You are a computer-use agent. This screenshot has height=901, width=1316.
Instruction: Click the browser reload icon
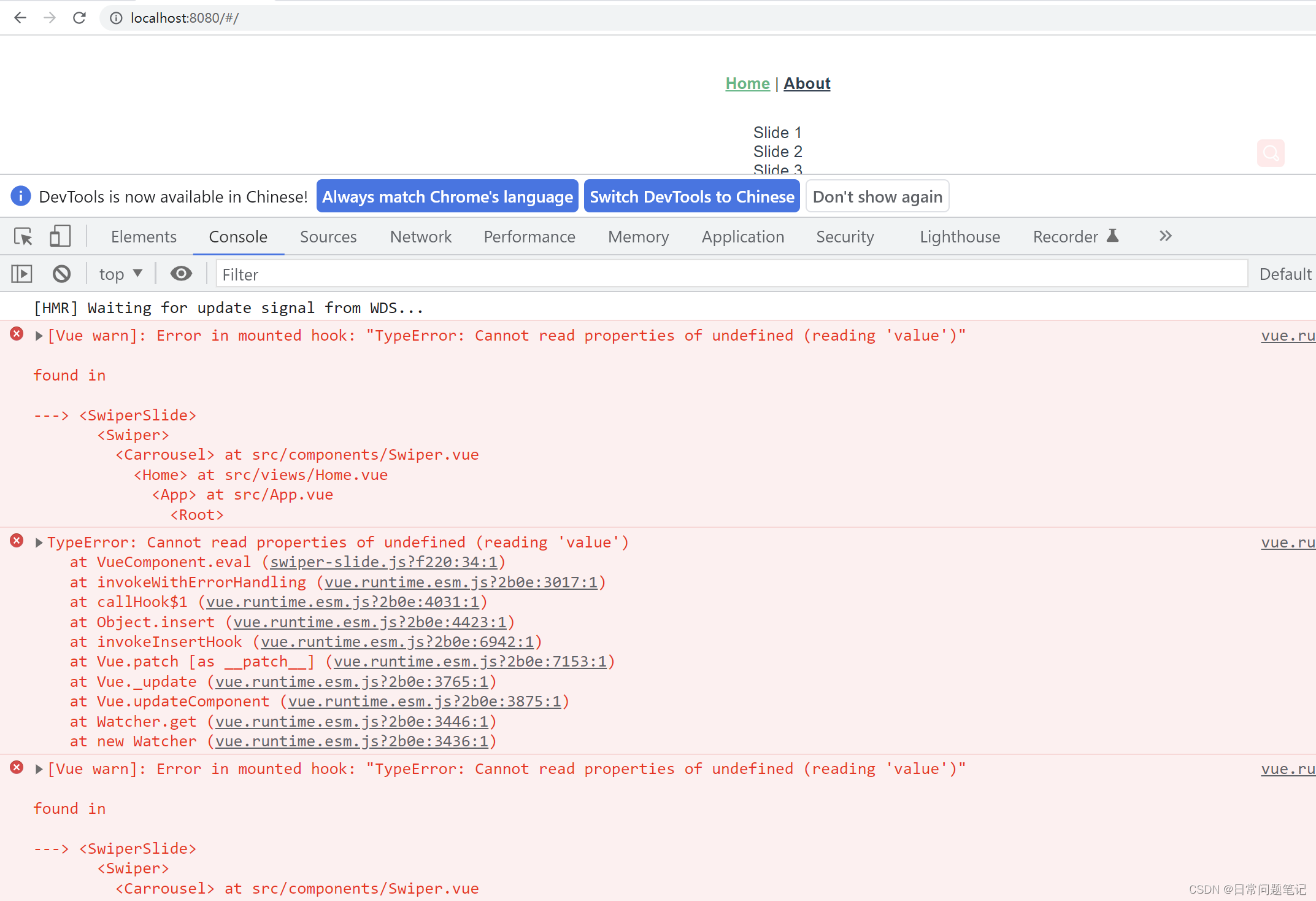click(79, 18)
